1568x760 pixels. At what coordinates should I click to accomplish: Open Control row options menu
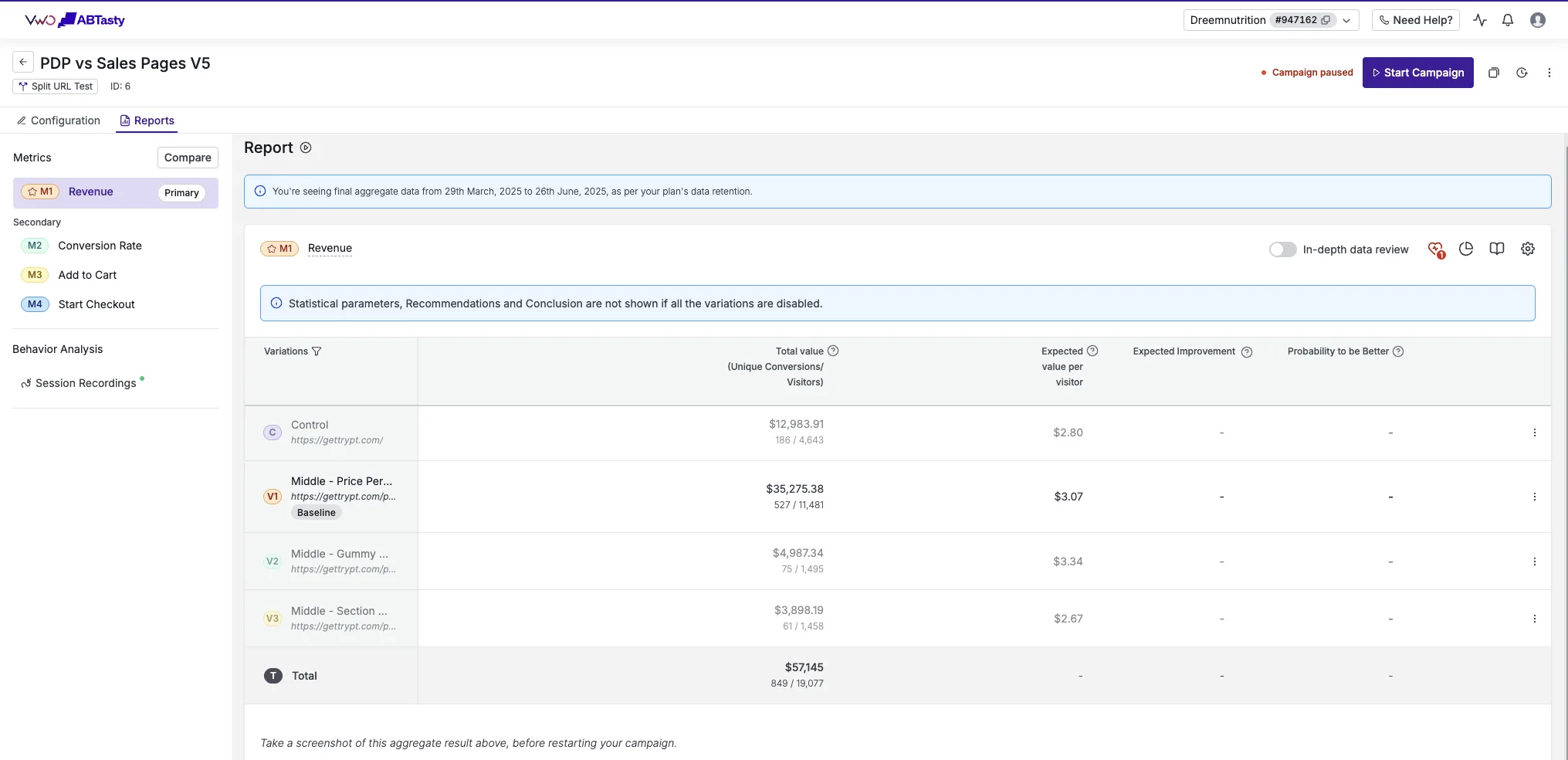(1534, 433)
